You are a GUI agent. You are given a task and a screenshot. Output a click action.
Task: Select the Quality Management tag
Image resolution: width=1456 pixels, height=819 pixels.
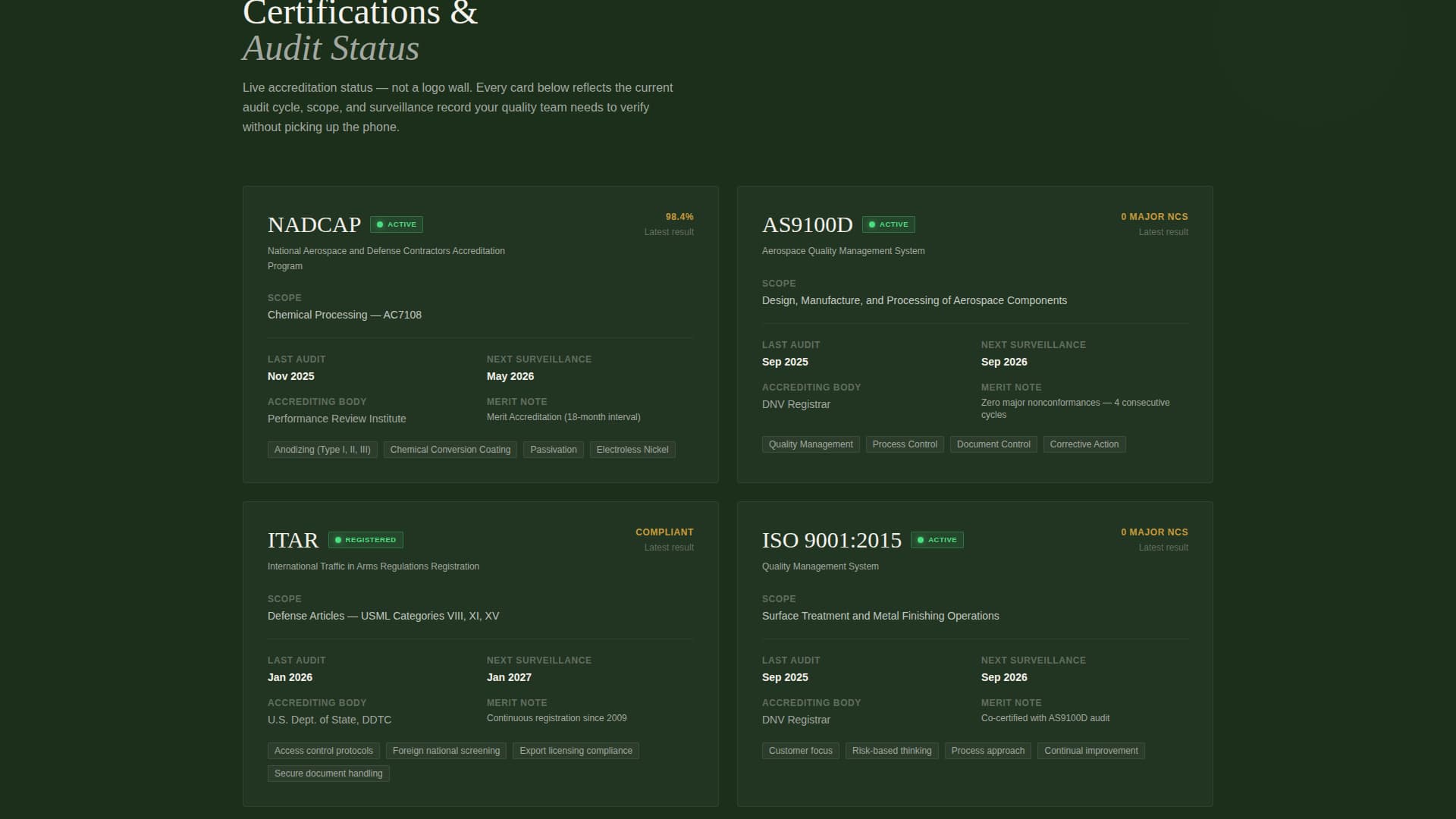(x=810, y=444)
